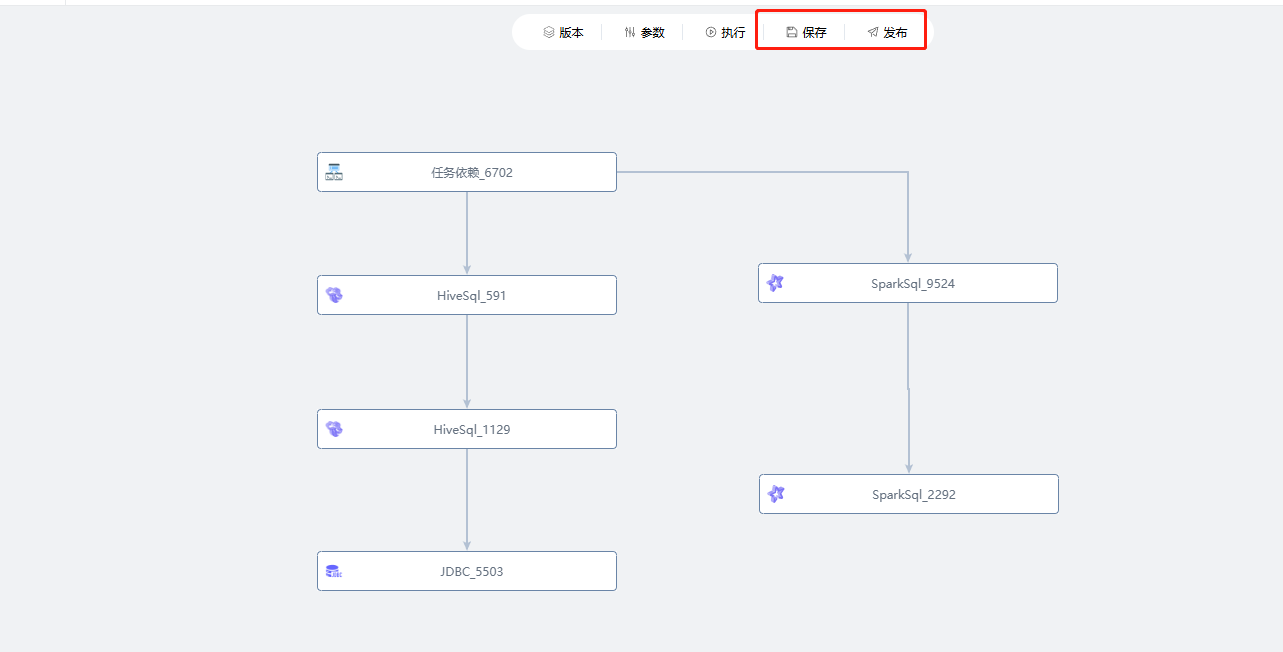
Task: Click the 执行 play circle icon
Action: click(x=711, y=32)
